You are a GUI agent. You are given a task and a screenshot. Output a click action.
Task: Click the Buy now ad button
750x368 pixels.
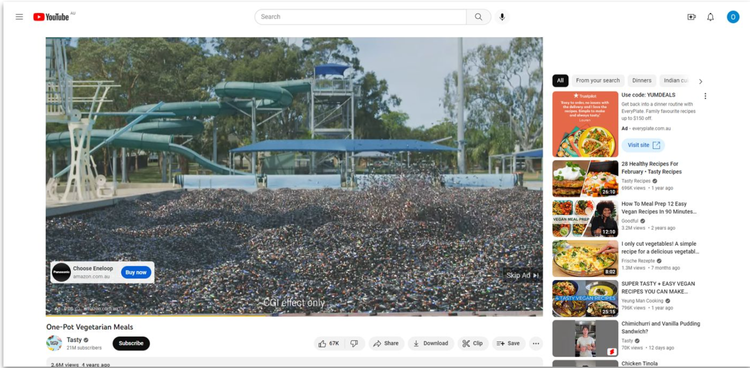(x=136, y=272)
